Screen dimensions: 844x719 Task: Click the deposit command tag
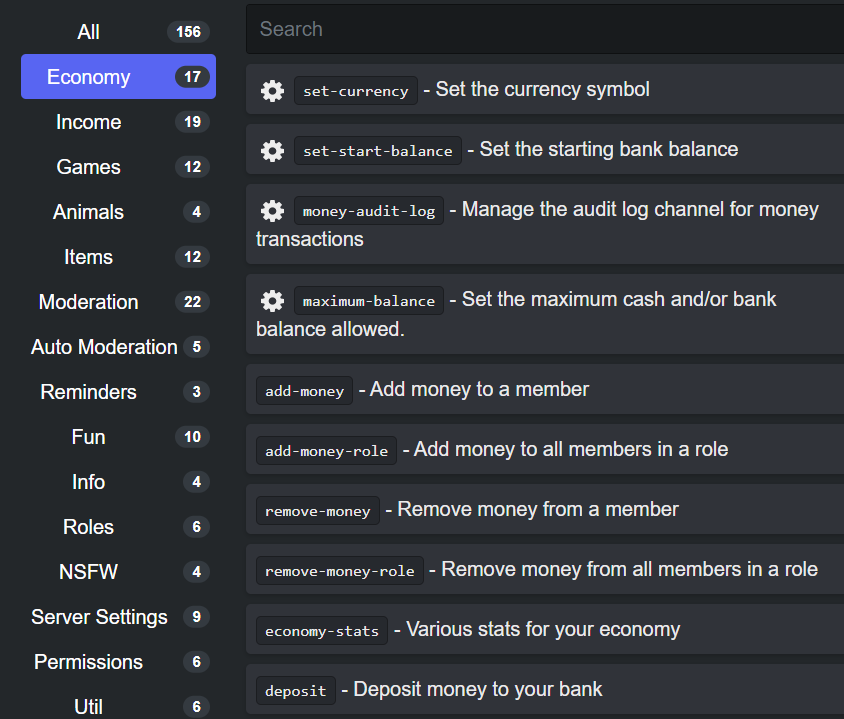click(x=296, y=690)
